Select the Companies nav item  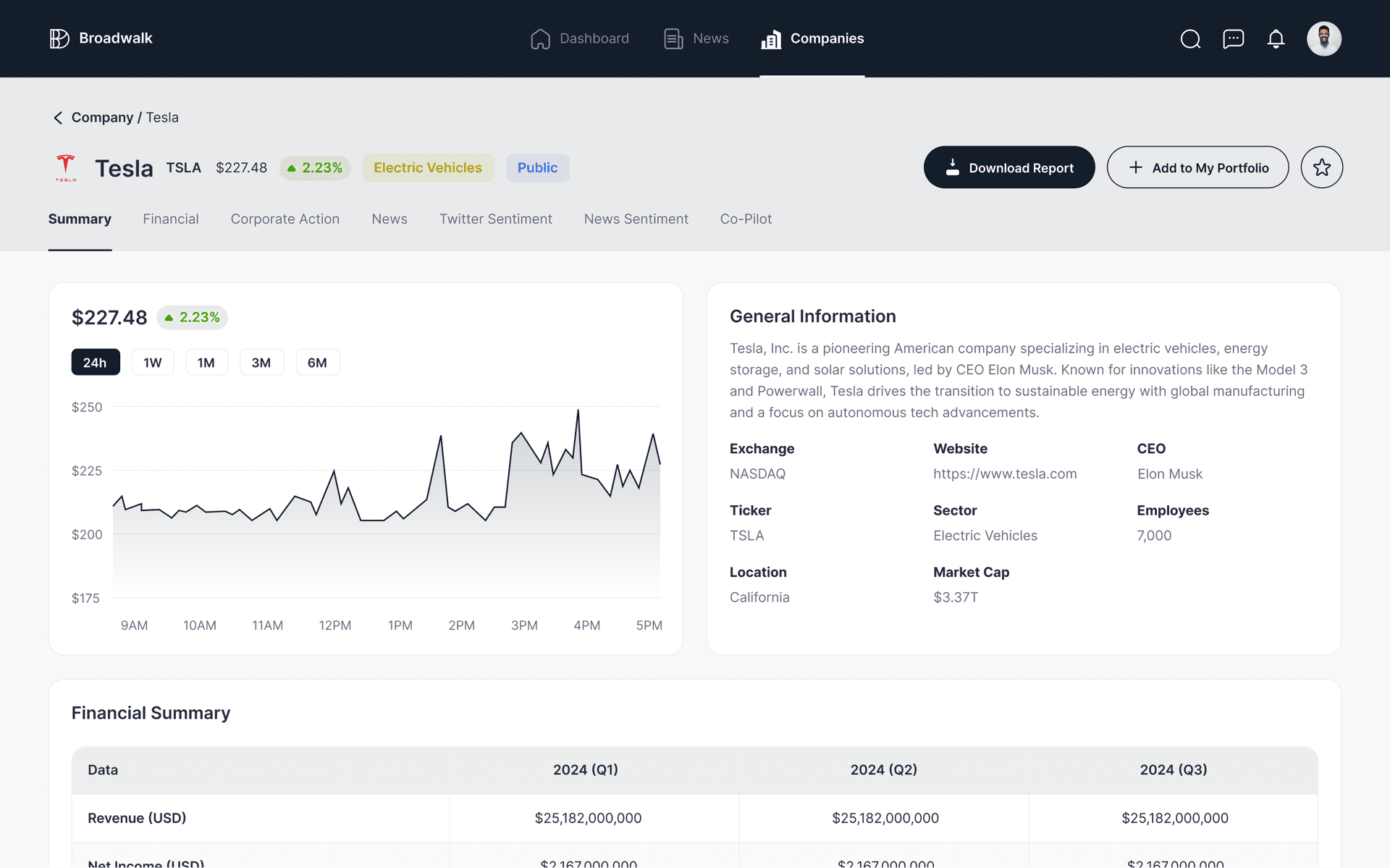[x=812, y=38]
